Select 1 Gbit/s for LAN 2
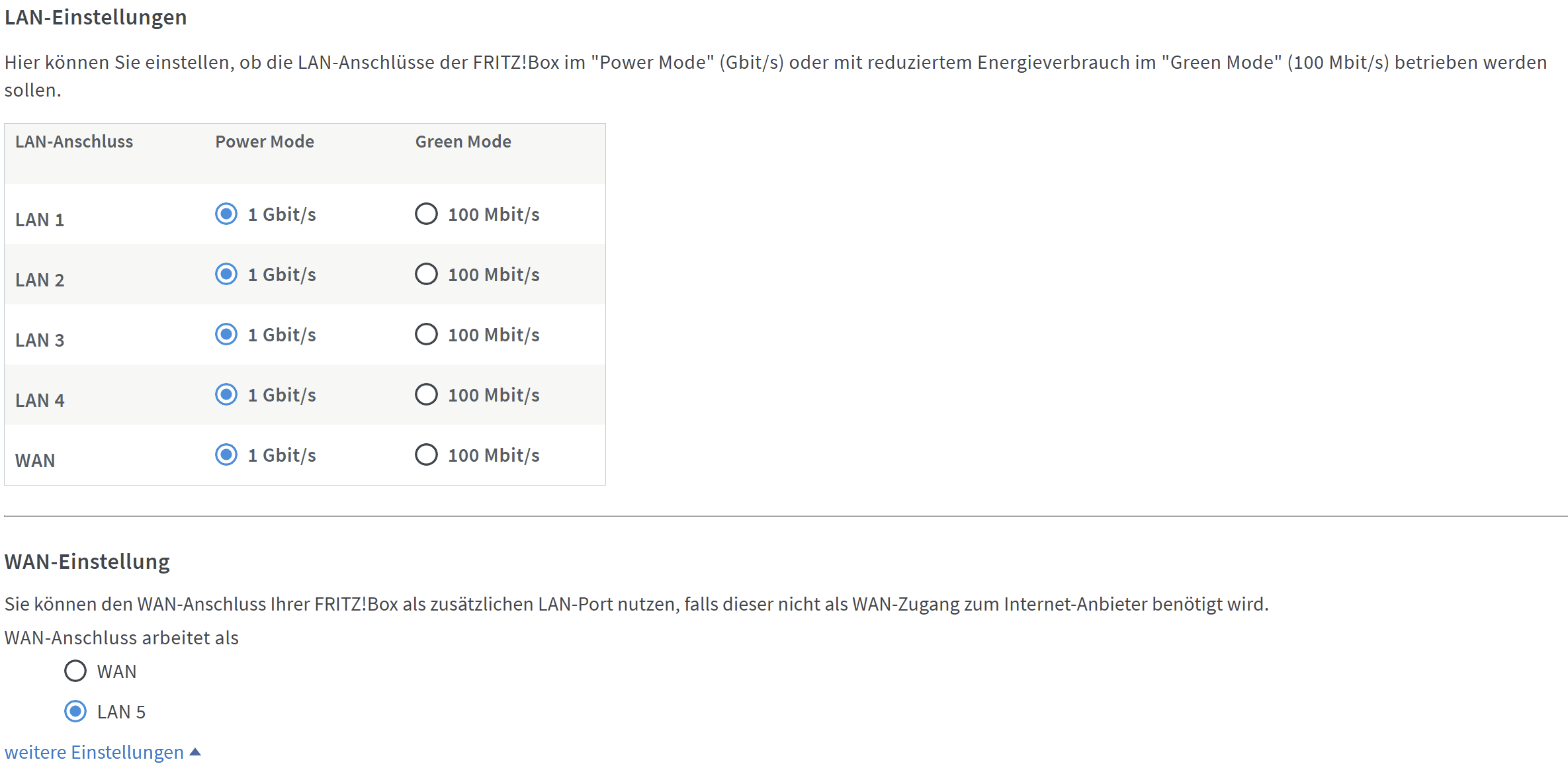 click(x=226, y=275)
